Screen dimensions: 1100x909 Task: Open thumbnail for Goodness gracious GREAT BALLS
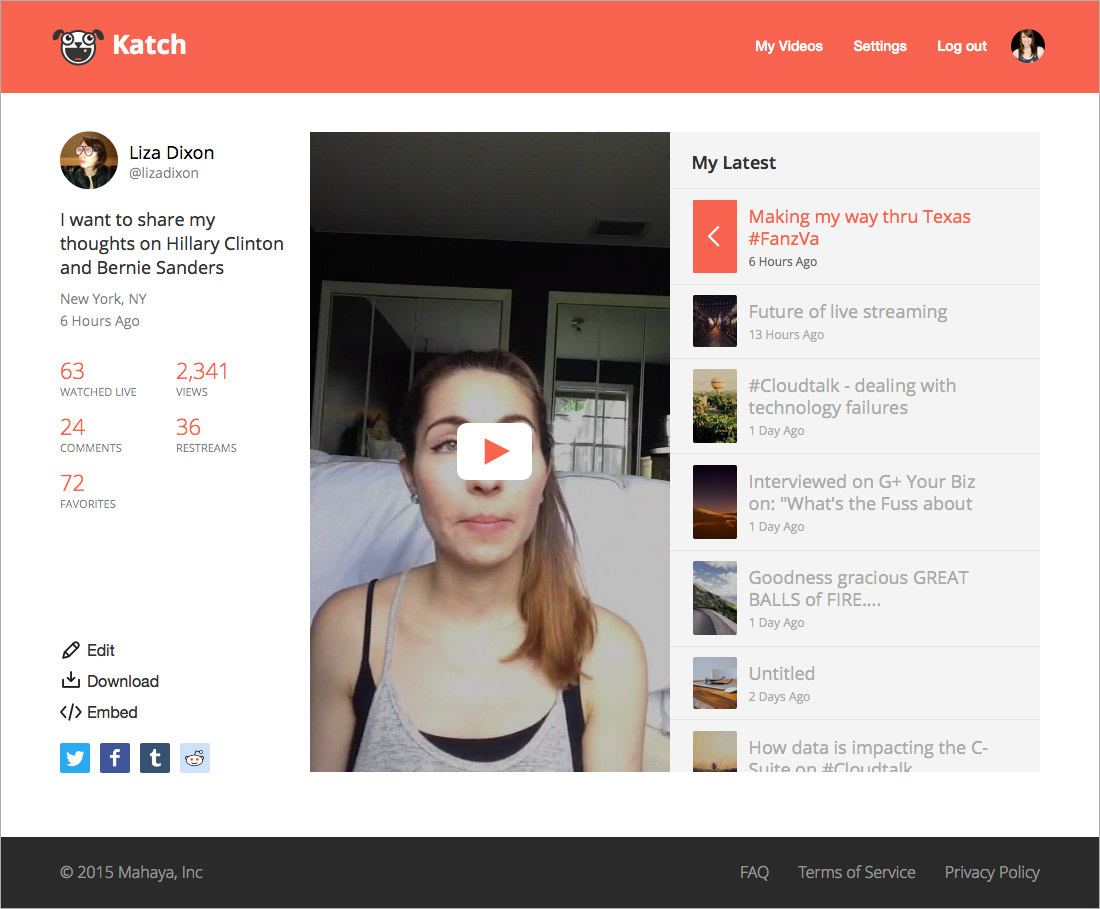(x=715, y=598)
